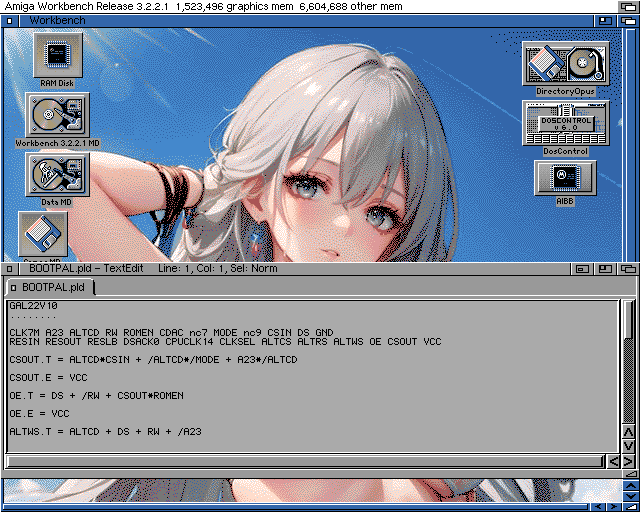Click the CSOUT.T equation line

[153, 360]
